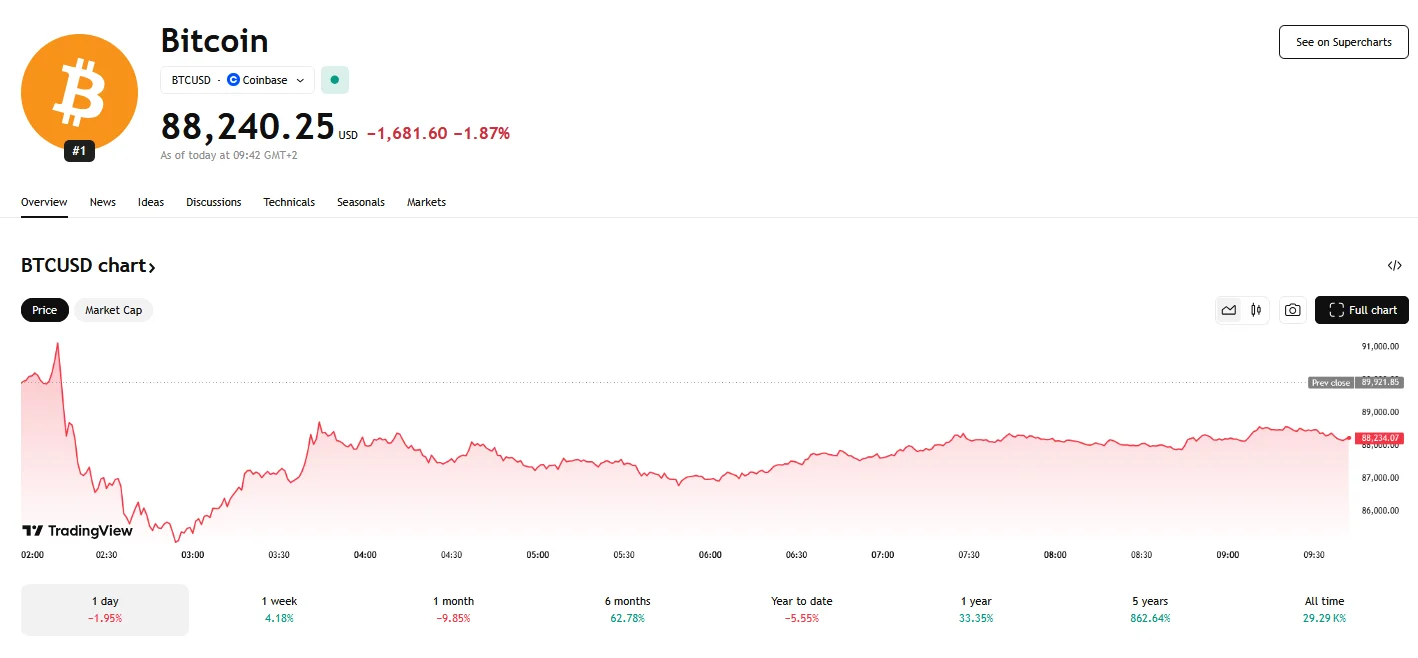
Task: Choose the All time range option
Action: pyautogui.click(x=1325, y=609)
